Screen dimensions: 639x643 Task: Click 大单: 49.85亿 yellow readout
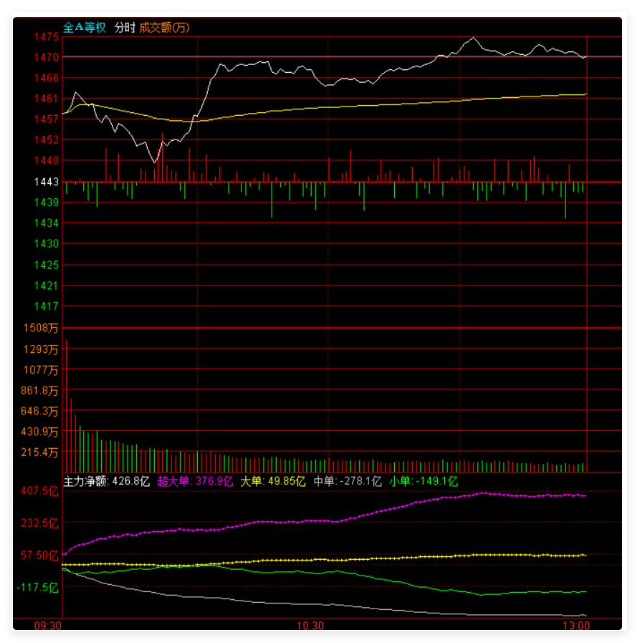coord(273,481)
